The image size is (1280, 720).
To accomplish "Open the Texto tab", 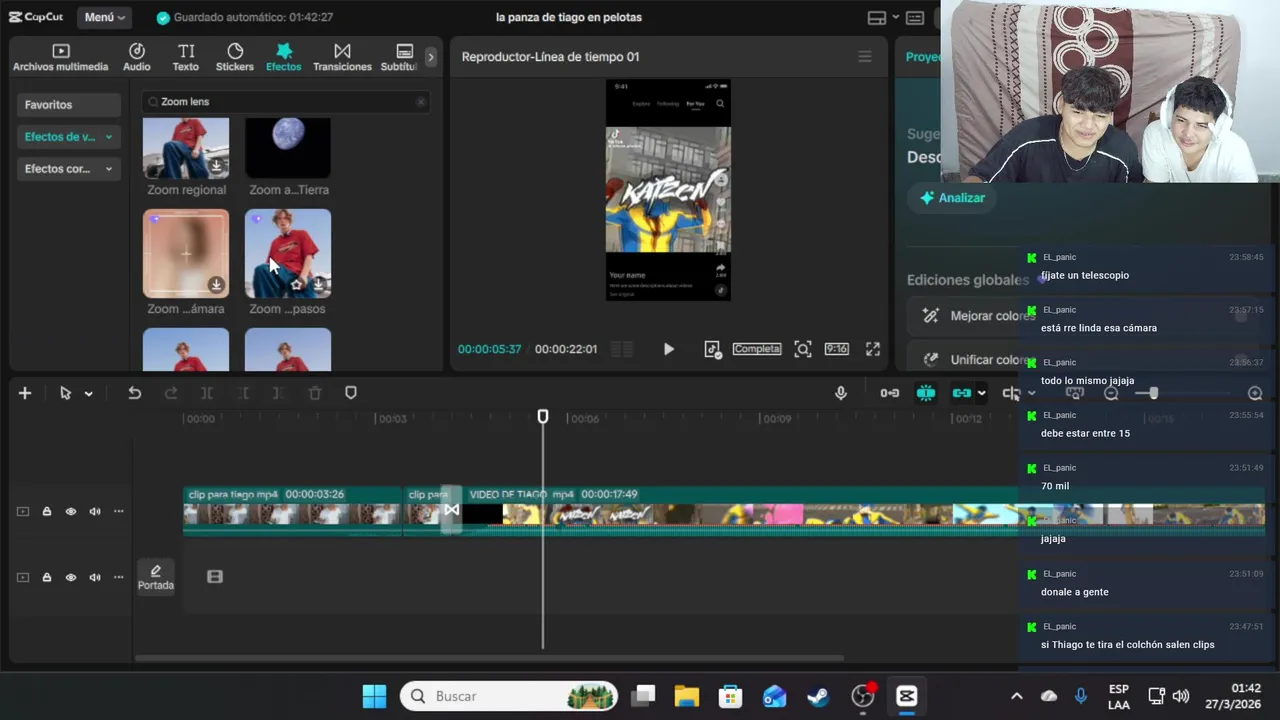I will 186,57.
